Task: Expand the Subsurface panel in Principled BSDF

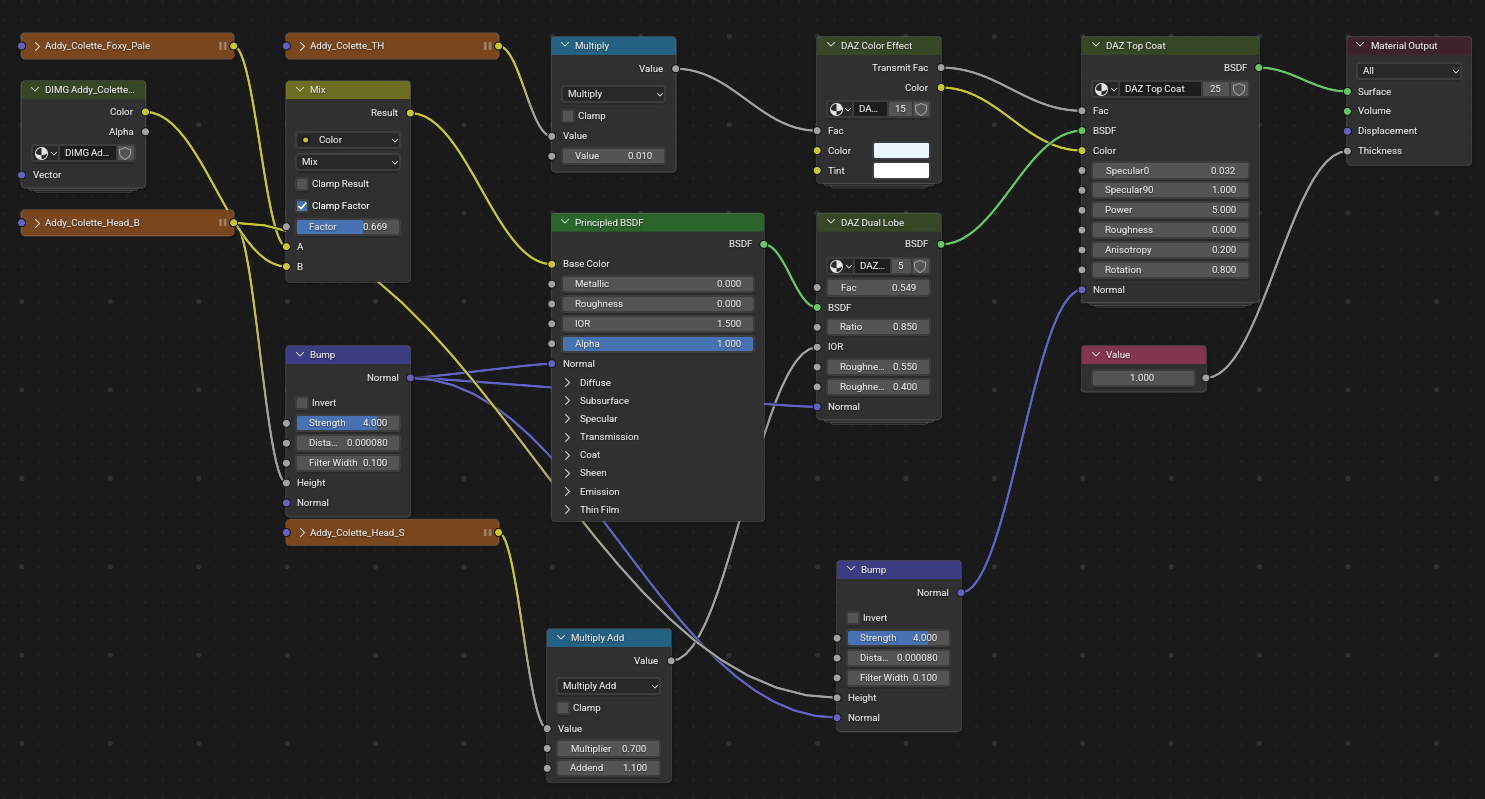Action: pyautogui.click(x=567, y=401)
